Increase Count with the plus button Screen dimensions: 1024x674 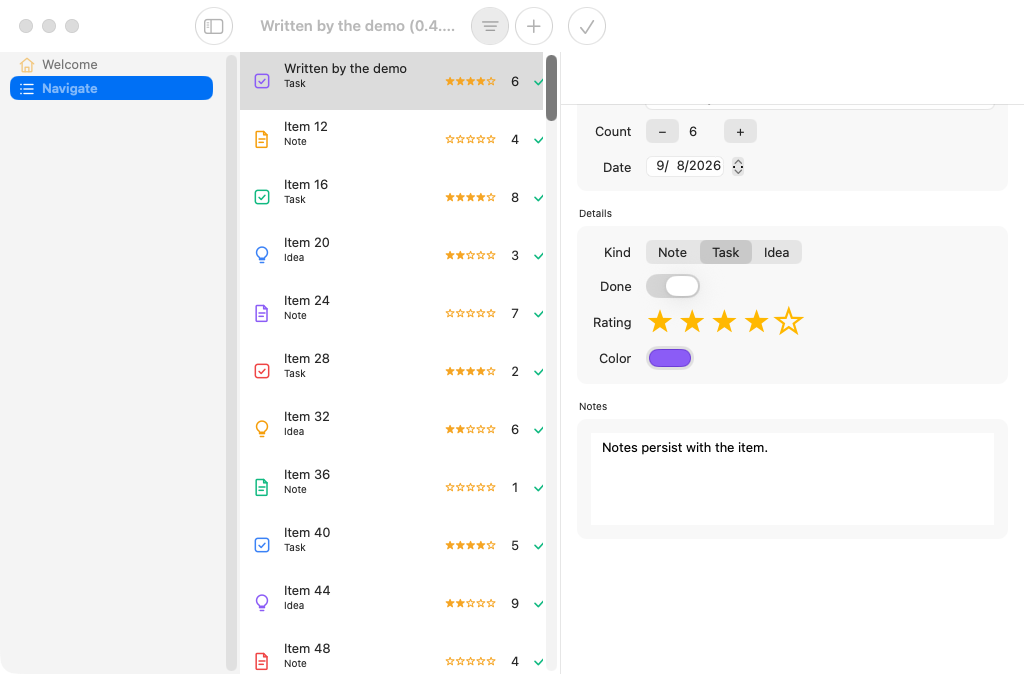[740, 131]
